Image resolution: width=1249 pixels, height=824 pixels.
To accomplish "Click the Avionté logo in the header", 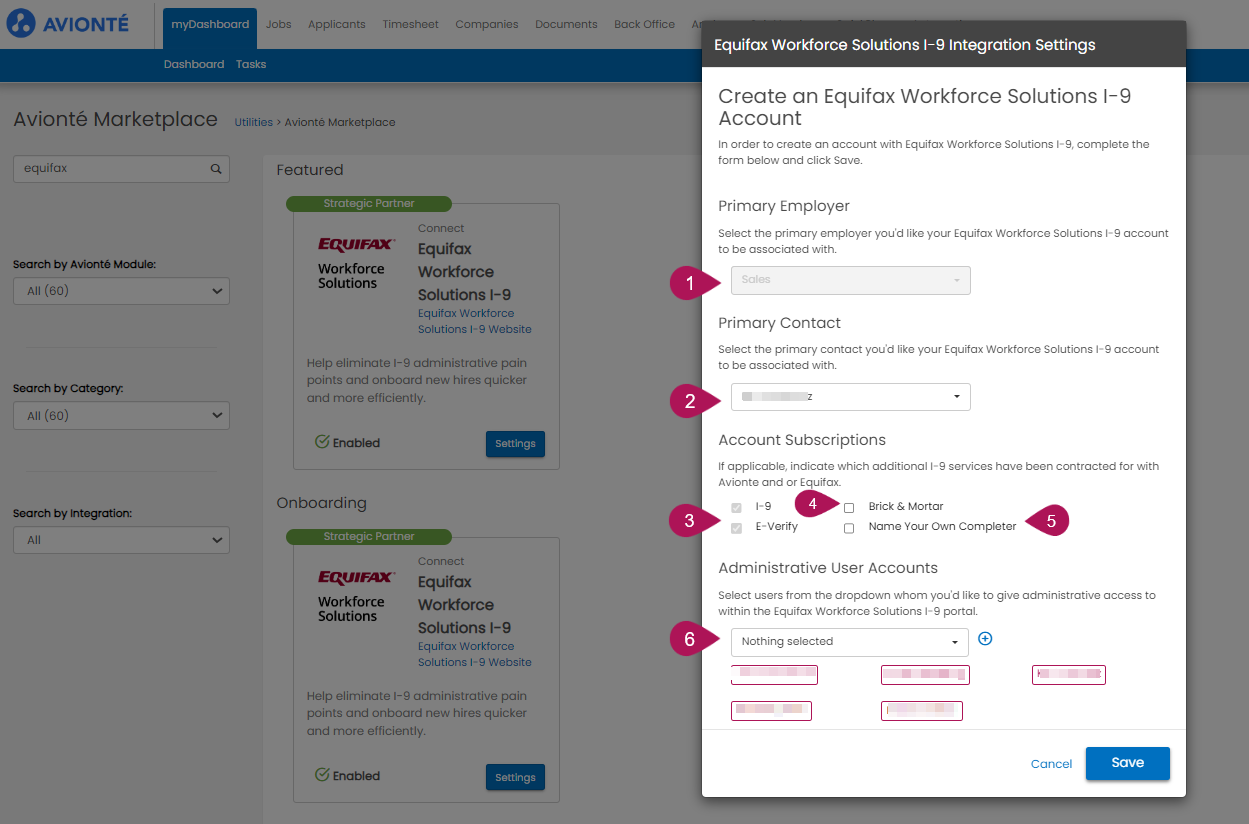I will coord(68,23).
